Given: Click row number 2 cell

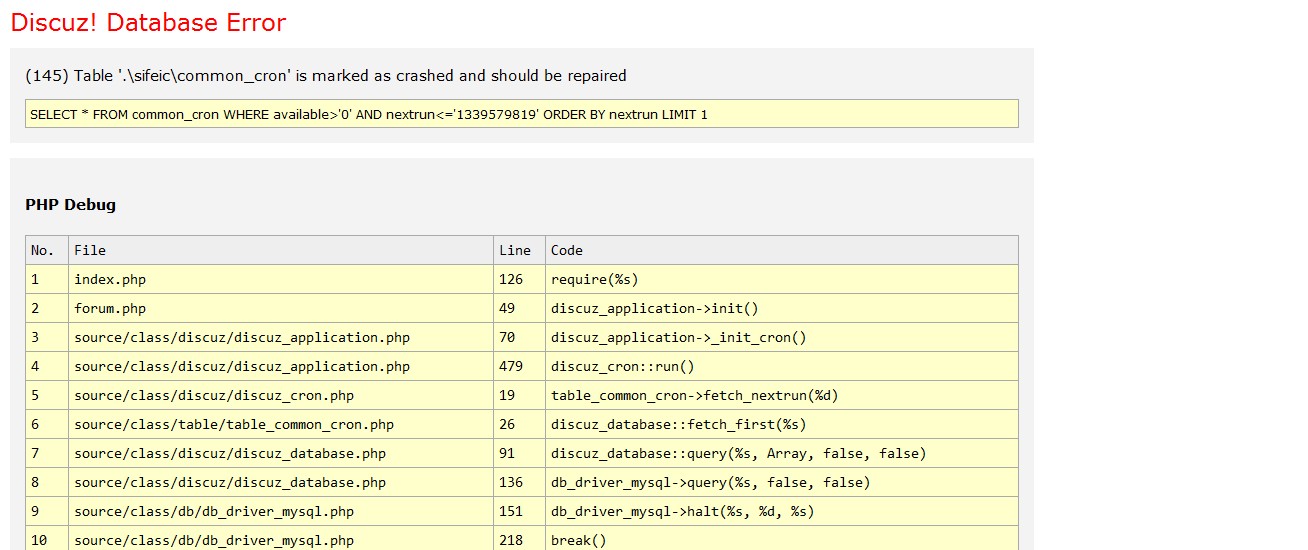Looking at the screenshot, I should coord(47,308).
